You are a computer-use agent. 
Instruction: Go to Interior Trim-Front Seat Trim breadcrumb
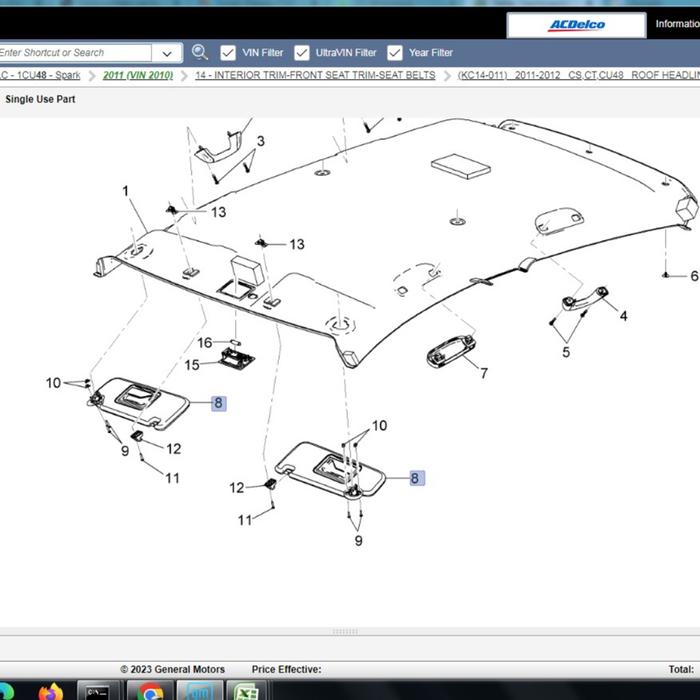(315, 75)
